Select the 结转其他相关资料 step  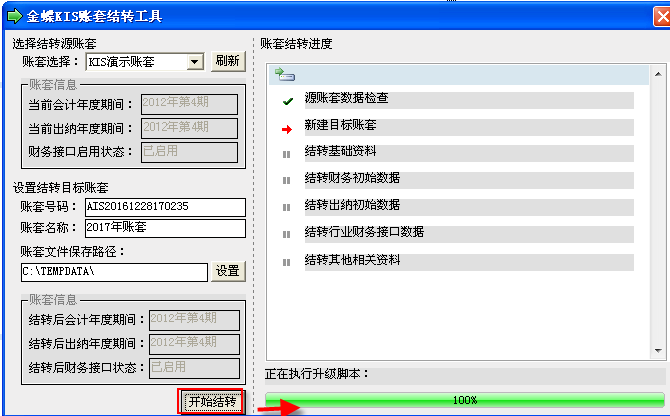click(469, 262)
